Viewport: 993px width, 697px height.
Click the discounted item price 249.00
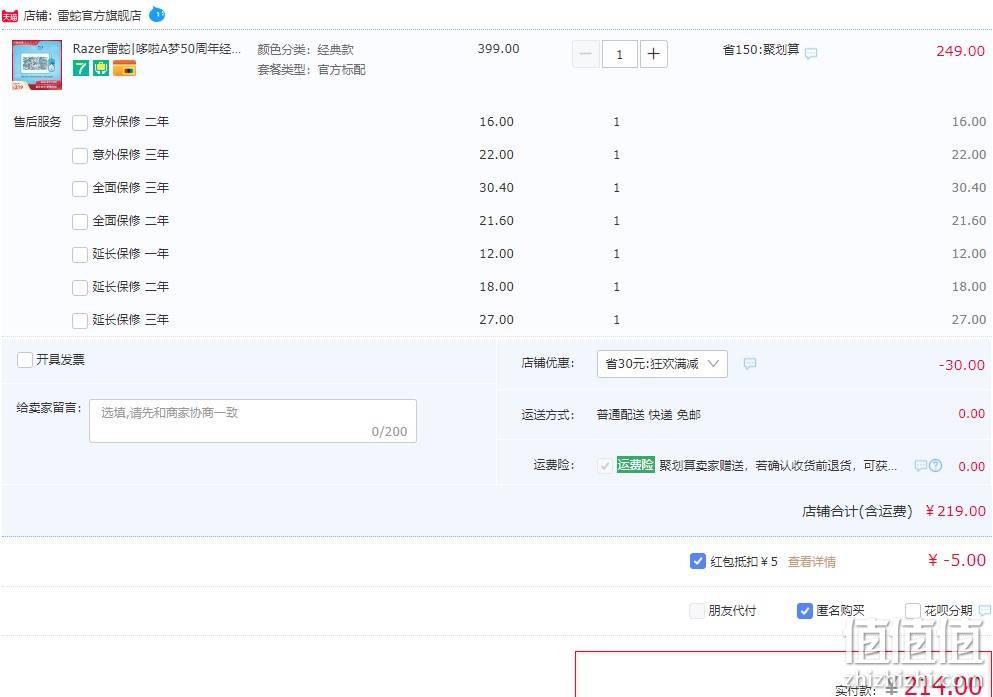click(x=960, y=51)
